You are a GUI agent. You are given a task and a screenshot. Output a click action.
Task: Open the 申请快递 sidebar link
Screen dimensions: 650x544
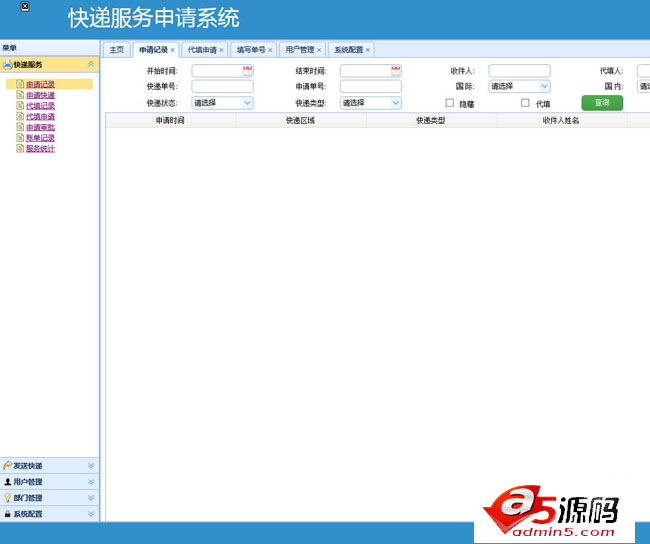pos(40,95)
